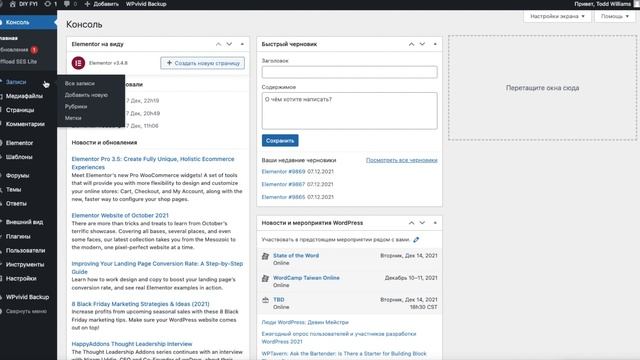Click Создать новую страницу button
Image resolution: width=640 pixels, height=360 pixels.
pos(202,63)
